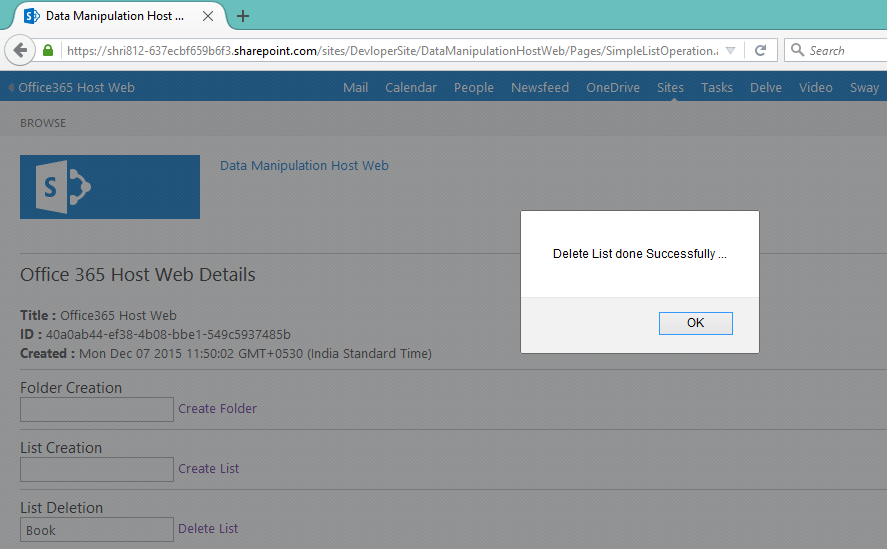Open Sway in the top navigation
Image resolution: width=887 pixels, height=549 pixels.
click(864, 88)
